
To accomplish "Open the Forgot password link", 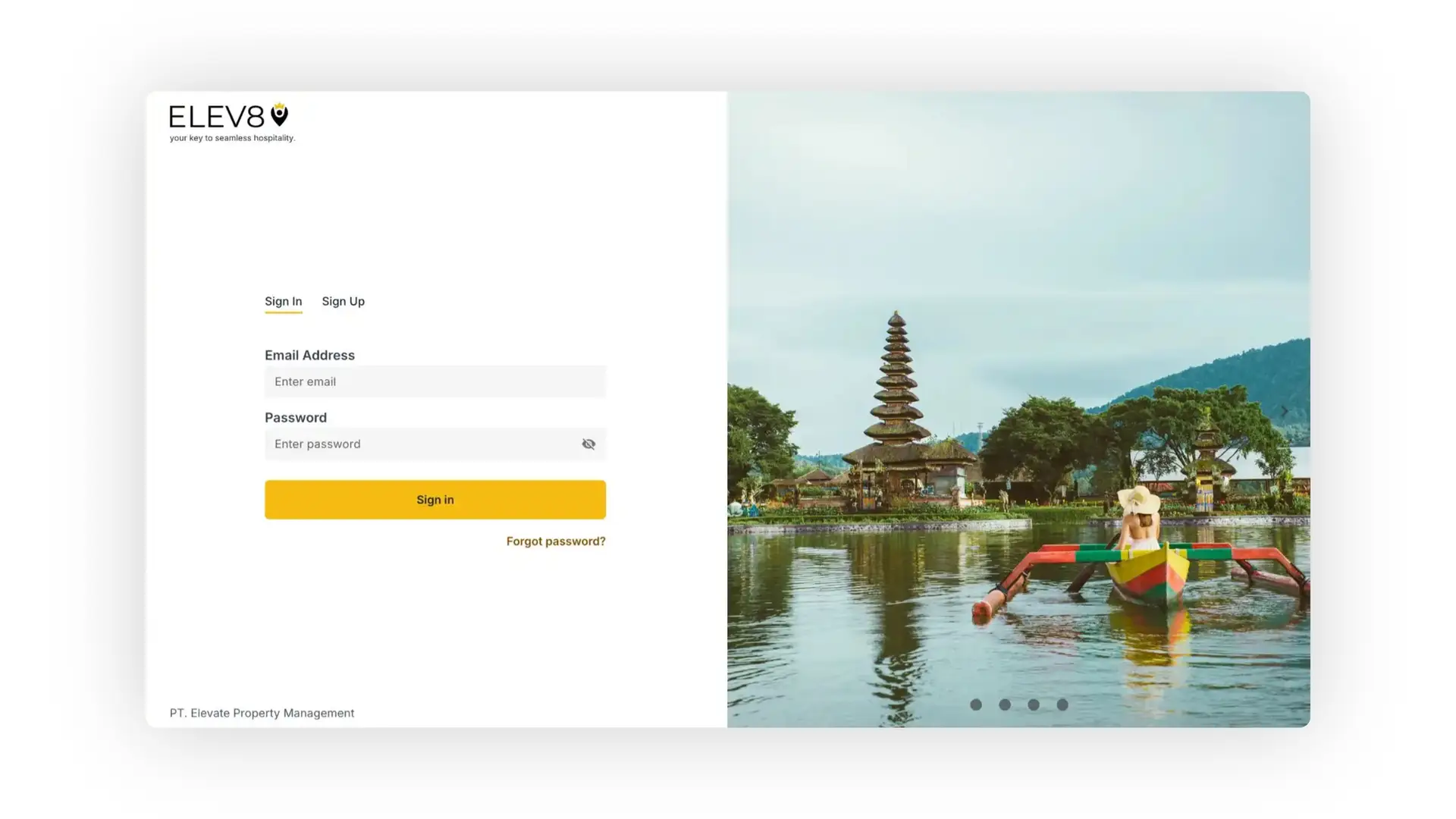I will pos(556,541).
